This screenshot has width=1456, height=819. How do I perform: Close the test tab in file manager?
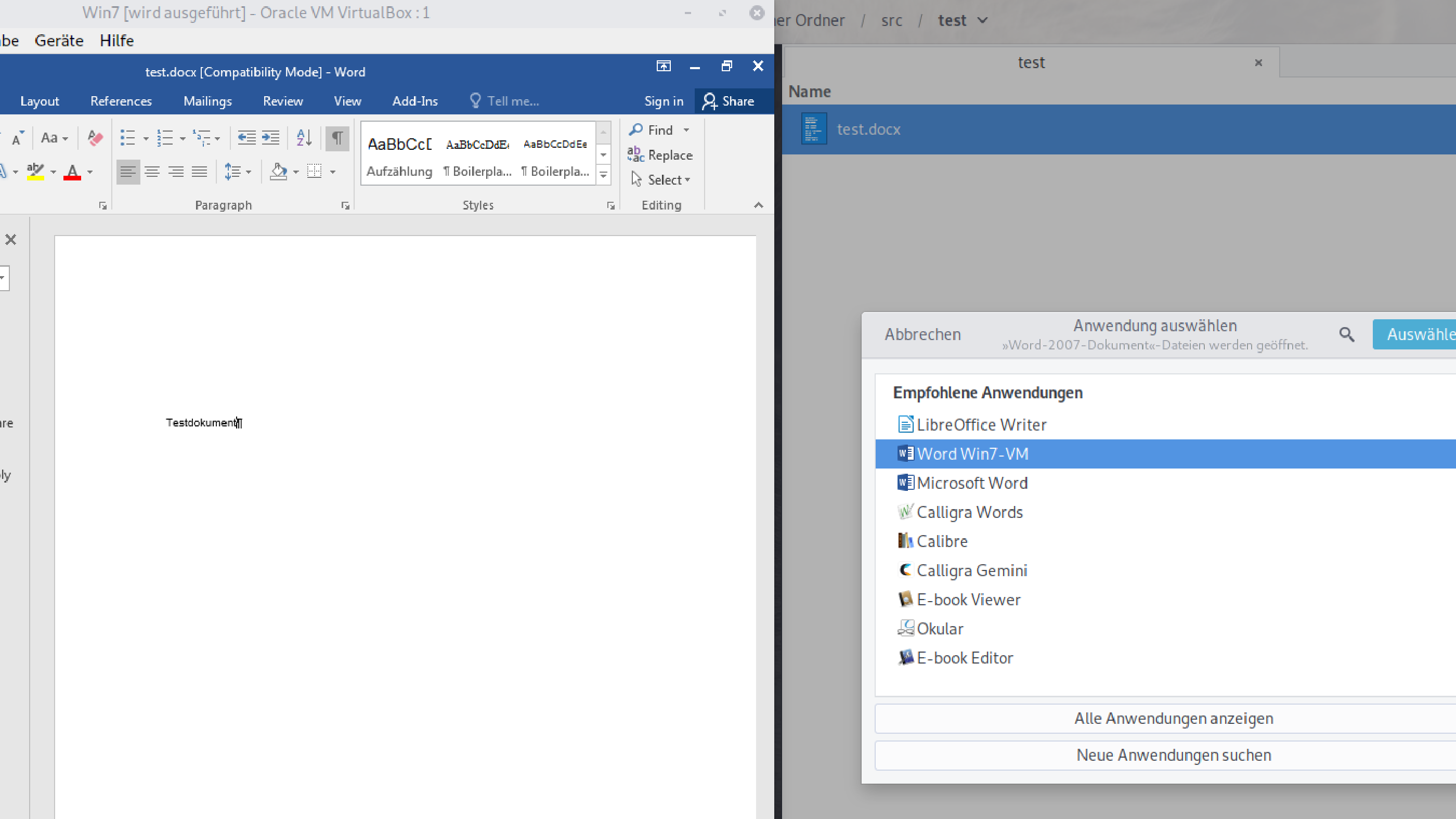[1258, 63]
